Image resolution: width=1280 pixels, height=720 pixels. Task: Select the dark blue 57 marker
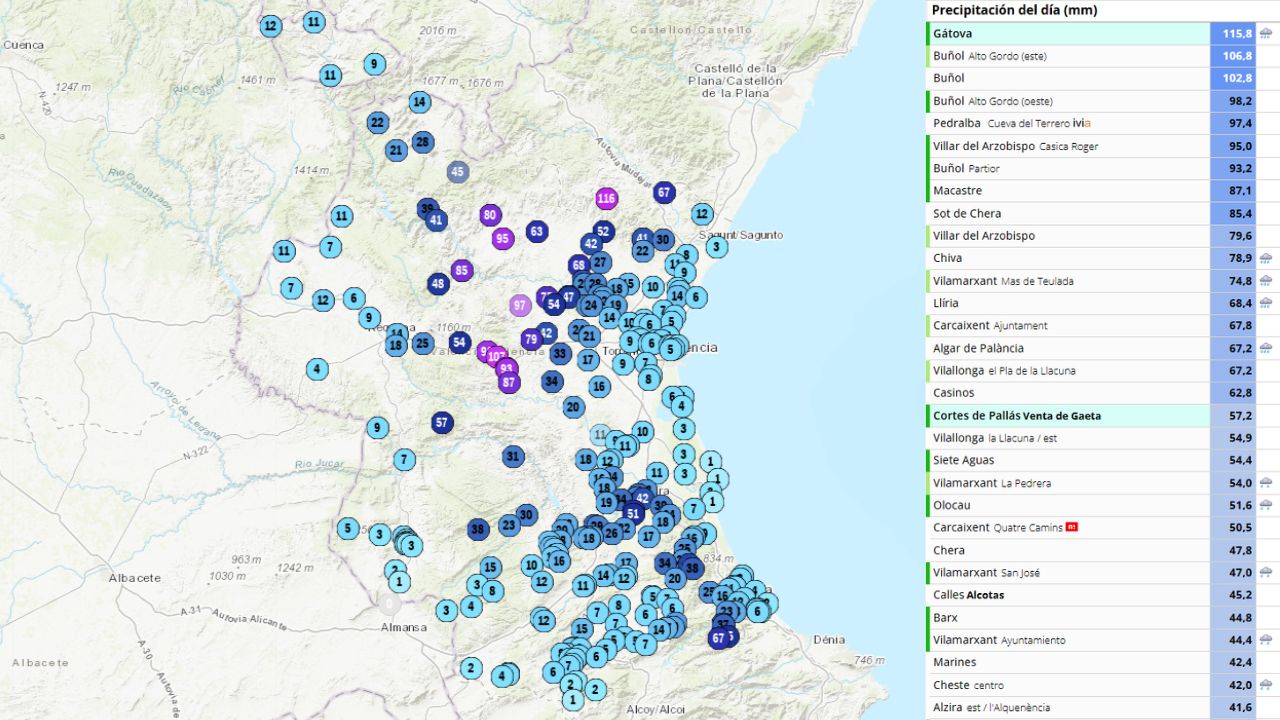point(443,422)
